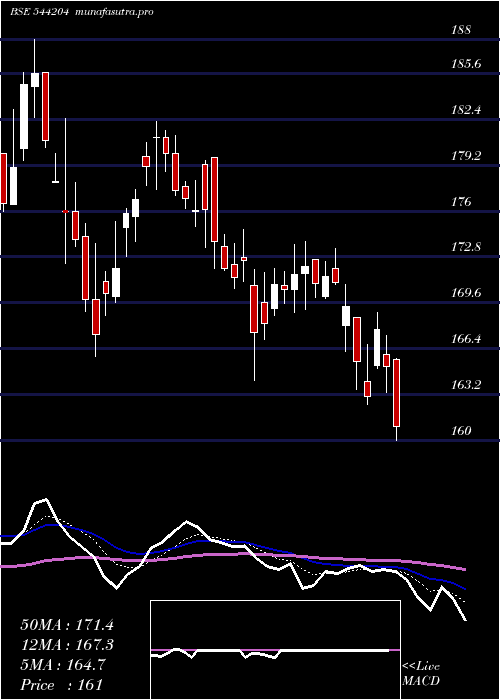This screenshot has width=500, height=700.
Task: Click the 50MA : 171.4 value
Action: 67,625
